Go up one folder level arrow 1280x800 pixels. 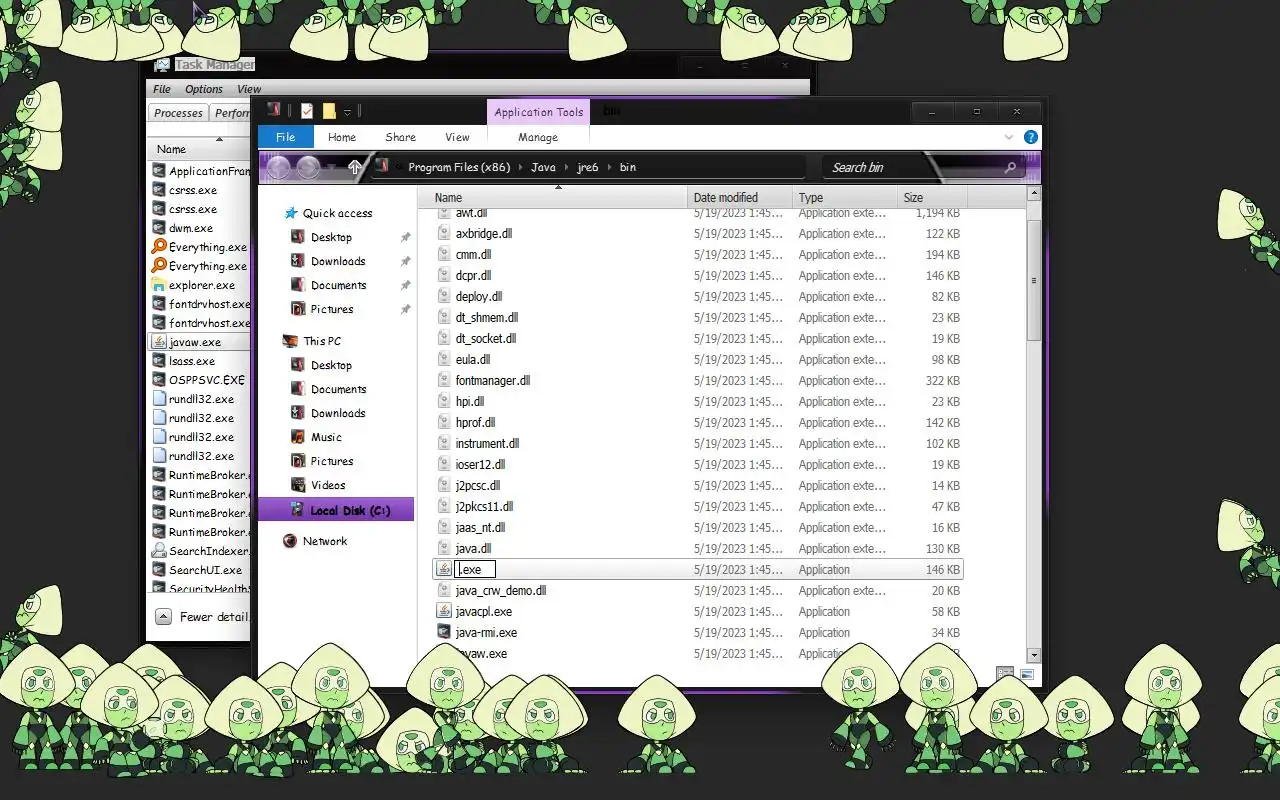[354, 167]
